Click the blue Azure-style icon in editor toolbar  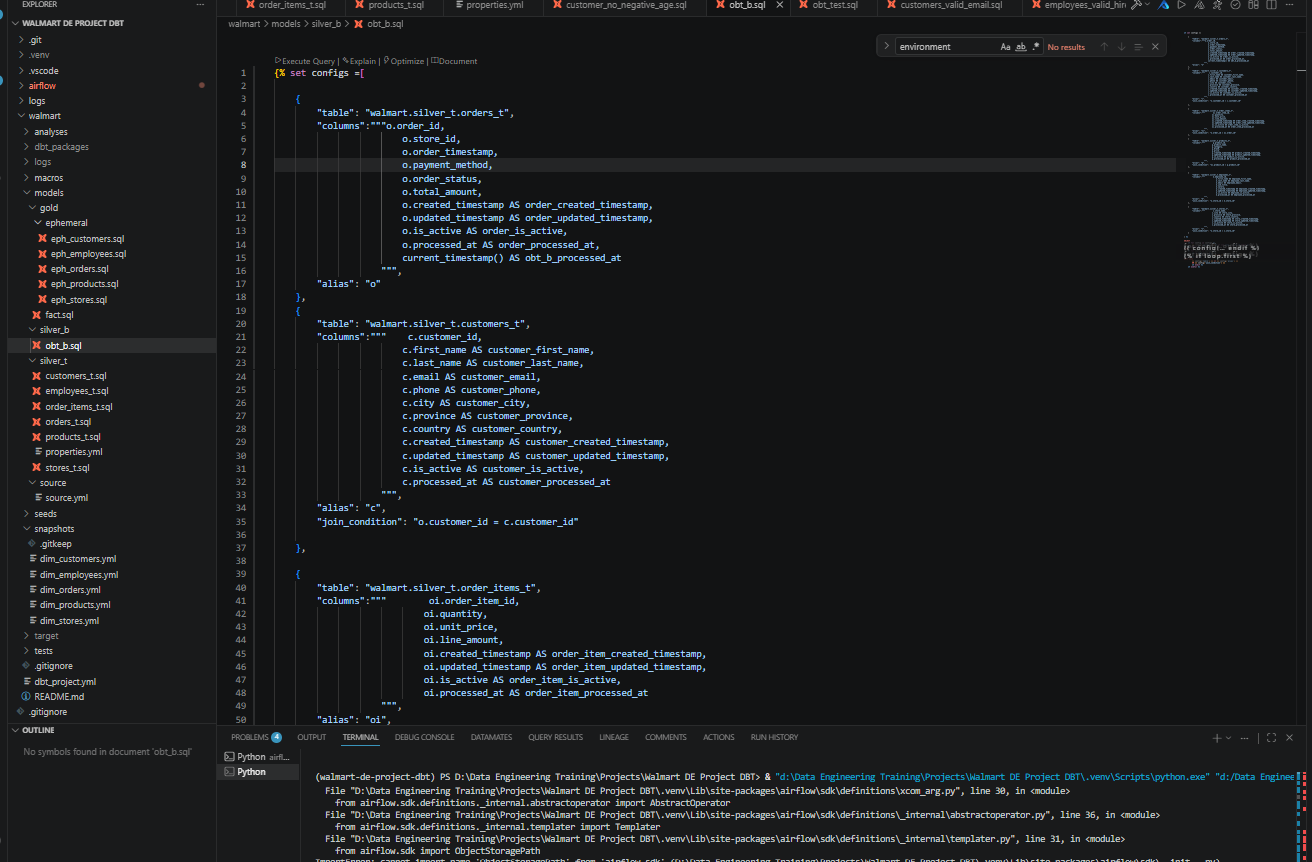point(1164,5)
